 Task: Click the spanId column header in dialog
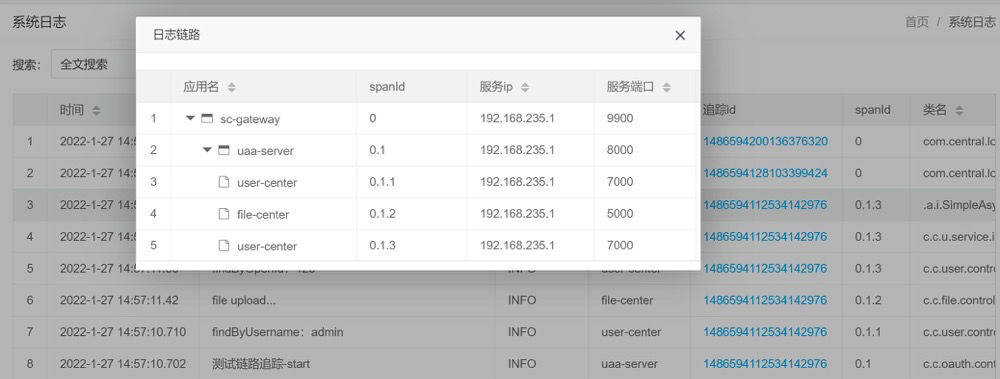pos(387,87)
